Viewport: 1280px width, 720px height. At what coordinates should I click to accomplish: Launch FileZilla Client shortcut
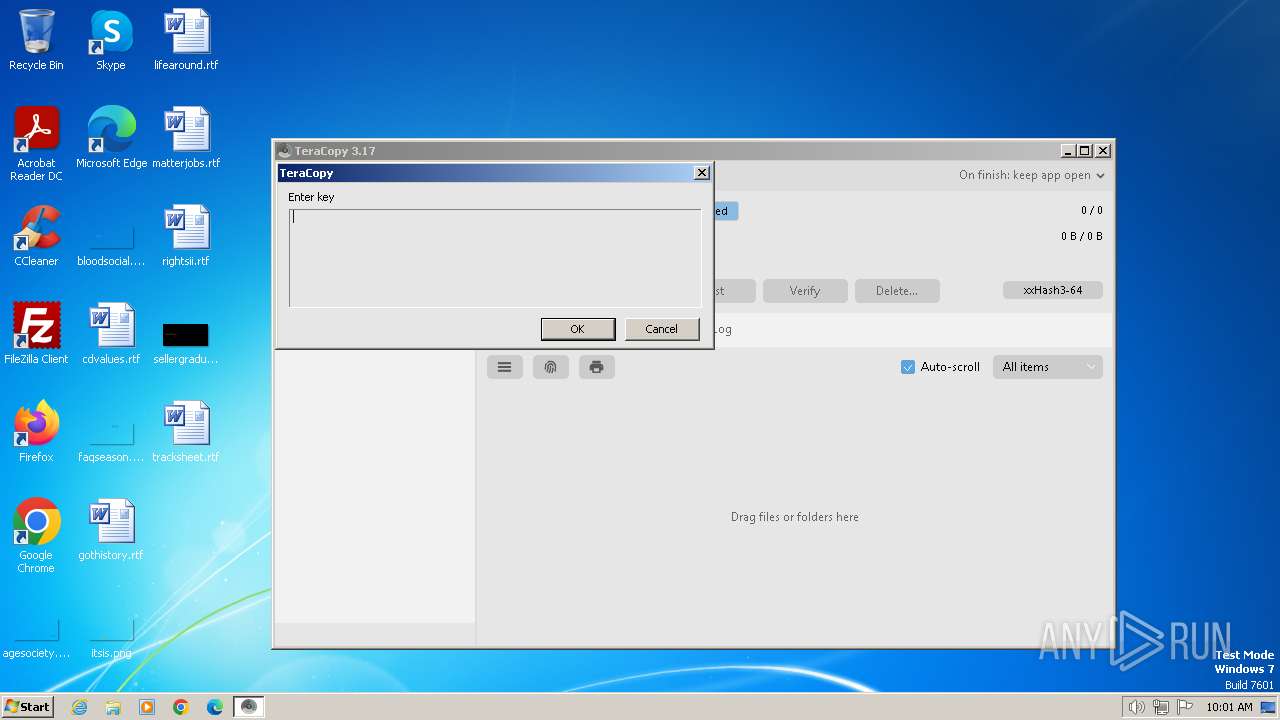[x=36, y=334]
